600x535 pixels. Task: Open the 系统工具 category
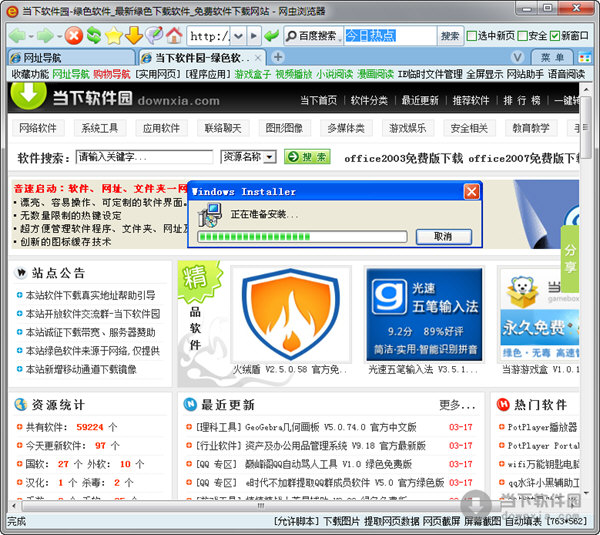[x=99, y=128]
